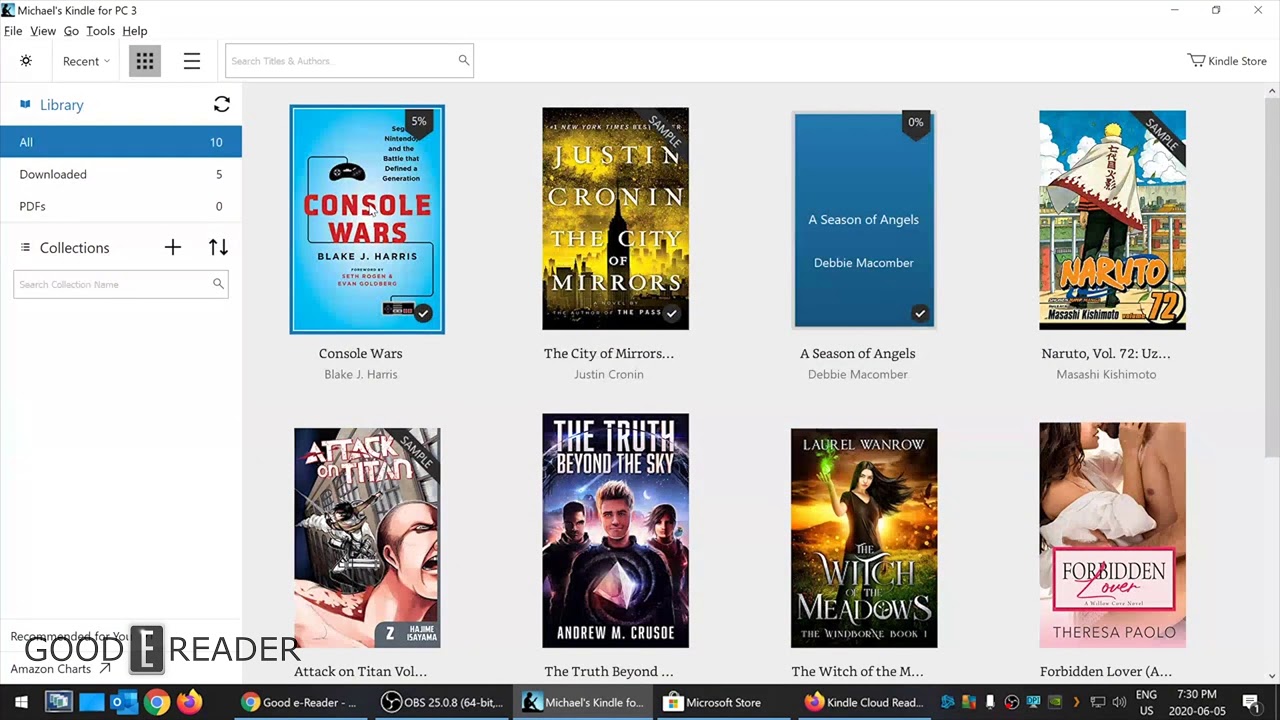Open Outlook from taskbar
1280x720 pixels.
pos(122,702)
